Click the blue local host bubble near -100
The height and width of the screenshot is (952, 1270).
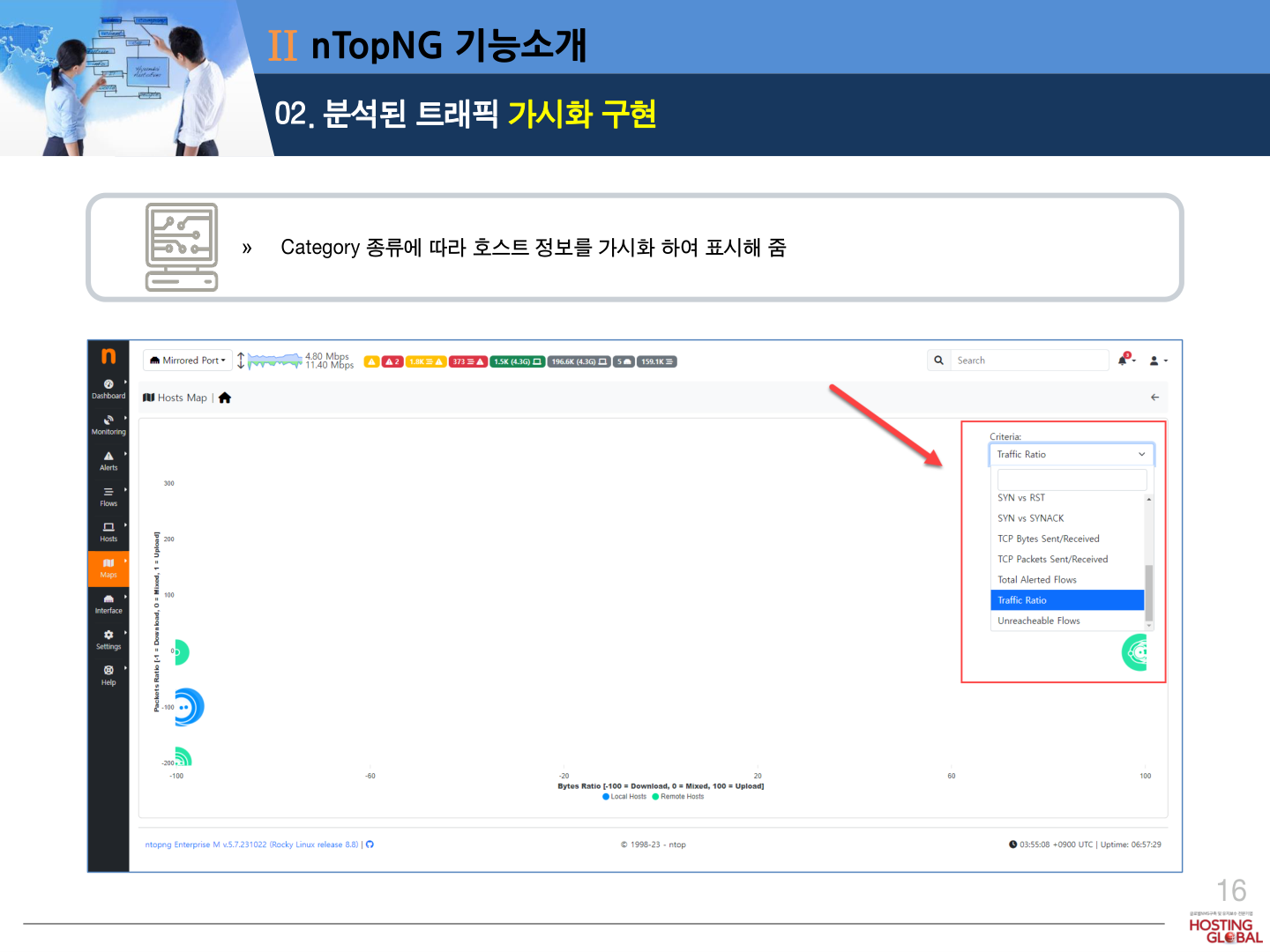(188, 707)
